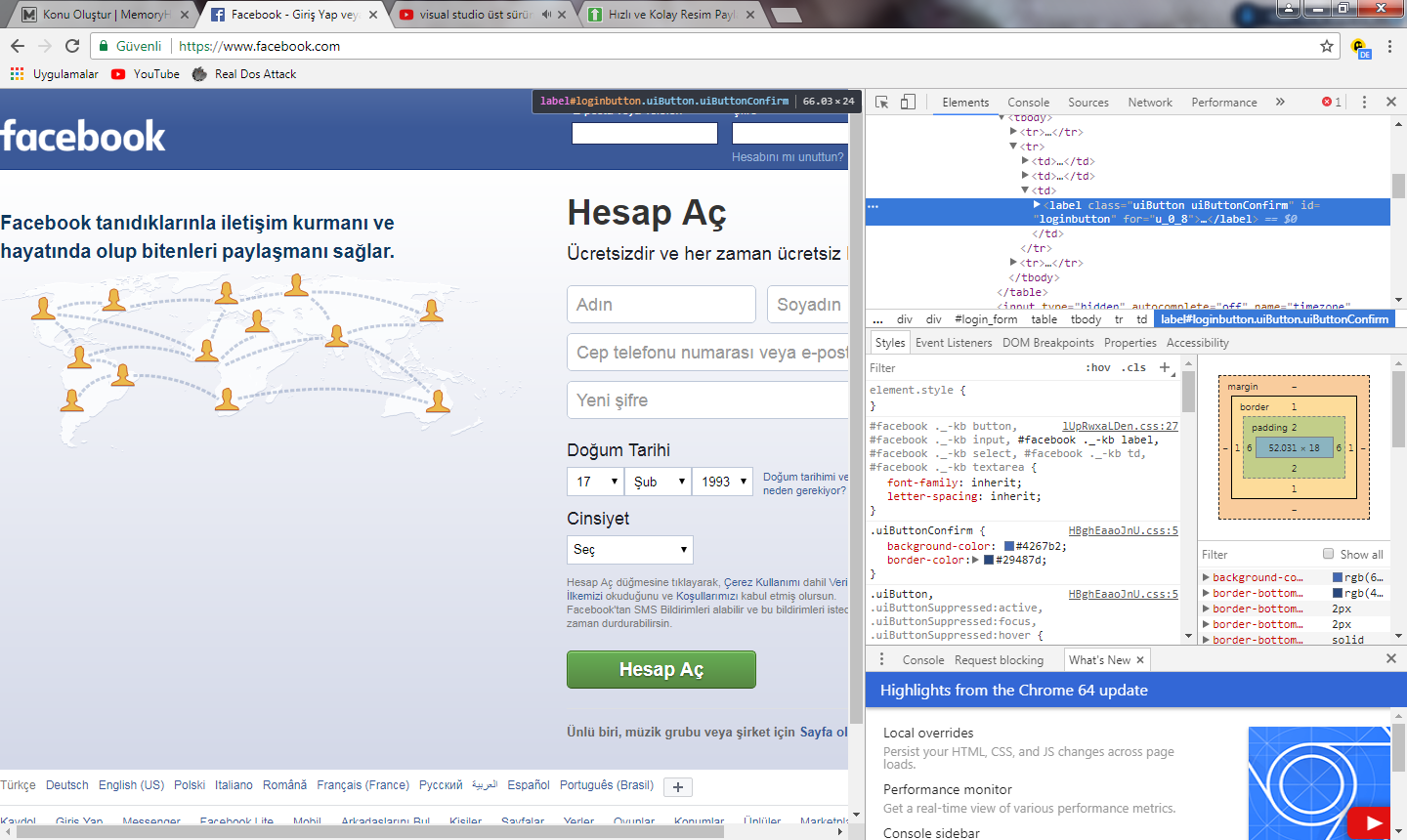1407x840 pixels.
Task: Click computed background-color rgb swatch
Action: [x=1338, y=577]
